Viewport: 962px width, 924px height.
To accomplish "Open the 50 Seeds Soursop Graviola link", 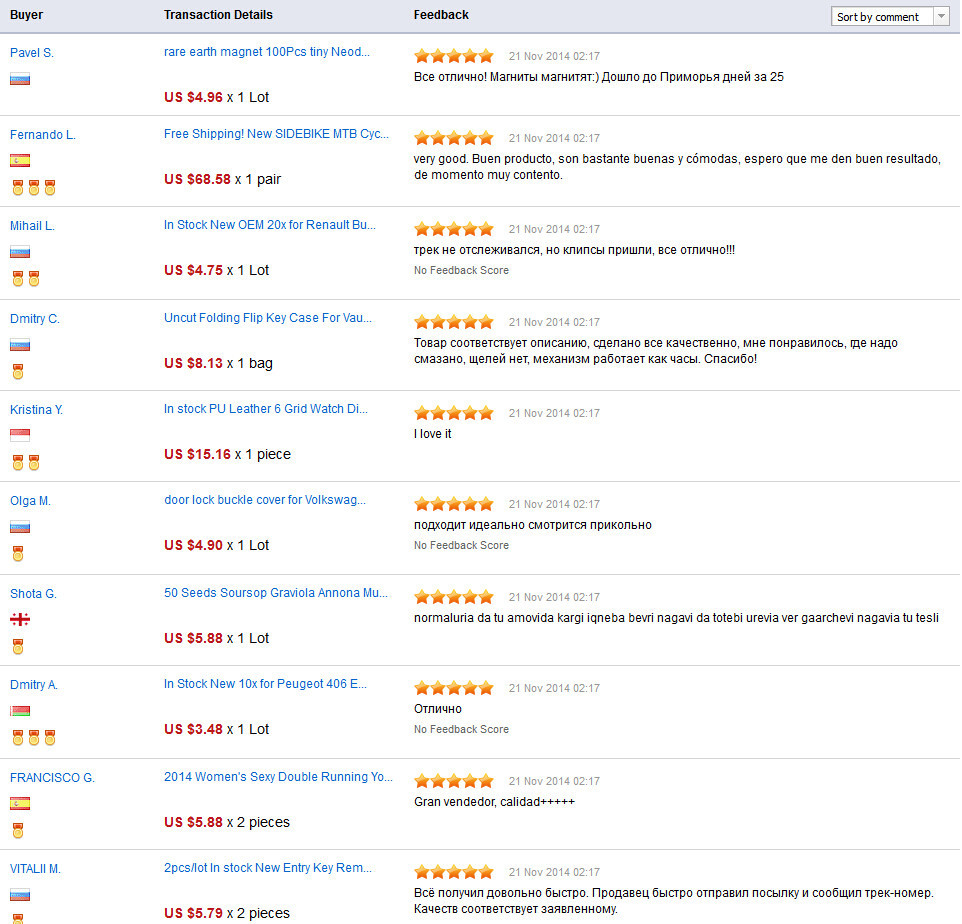I will tap(275, 593).
